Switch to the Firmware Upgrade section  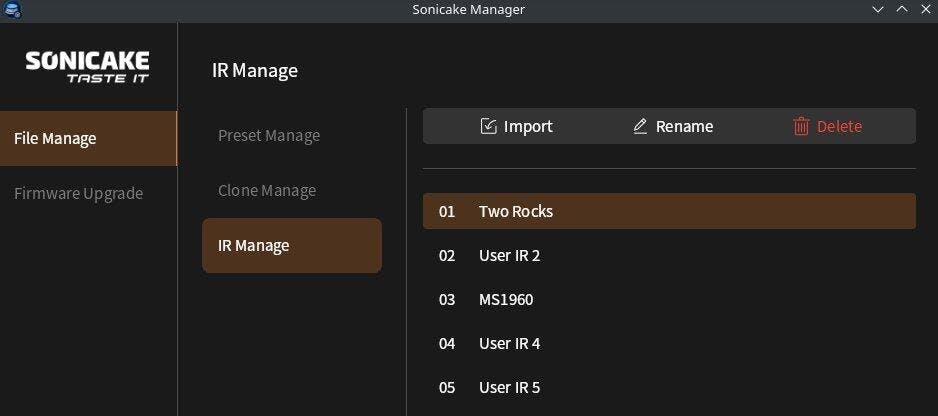(x=79, y=193)
